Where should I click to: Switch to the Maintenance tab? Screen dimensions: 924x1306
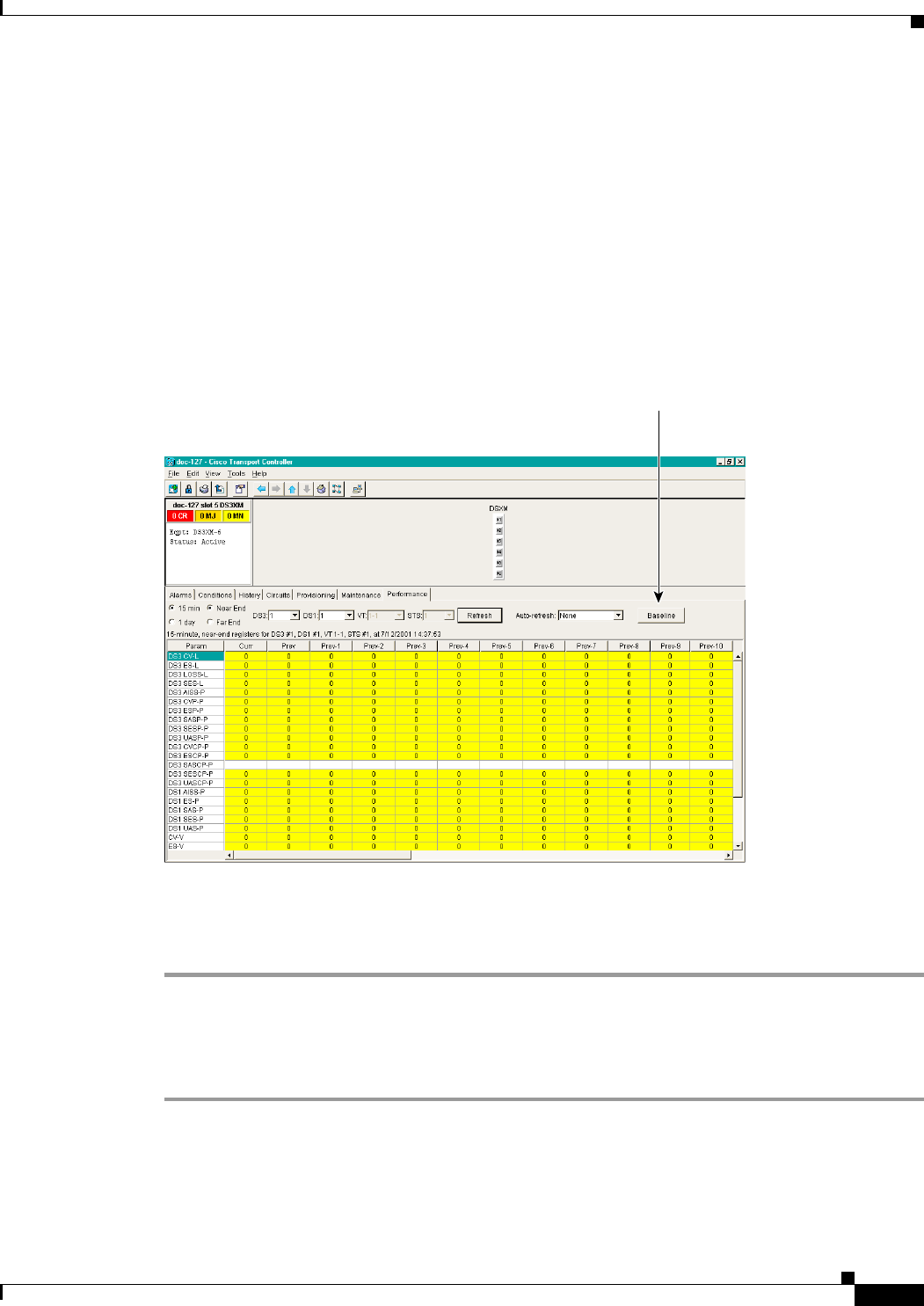click(361, 595)
